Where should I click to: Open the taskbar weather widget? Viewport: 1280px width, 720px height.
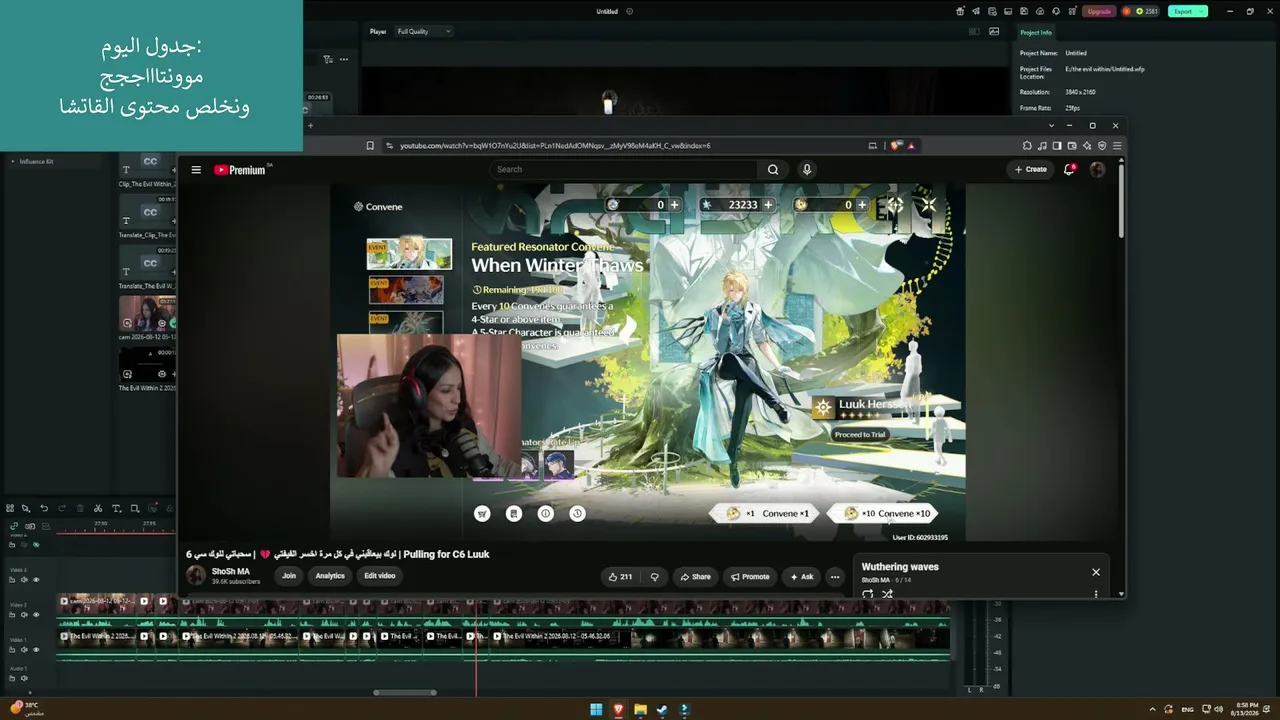(x=27, y=708)
